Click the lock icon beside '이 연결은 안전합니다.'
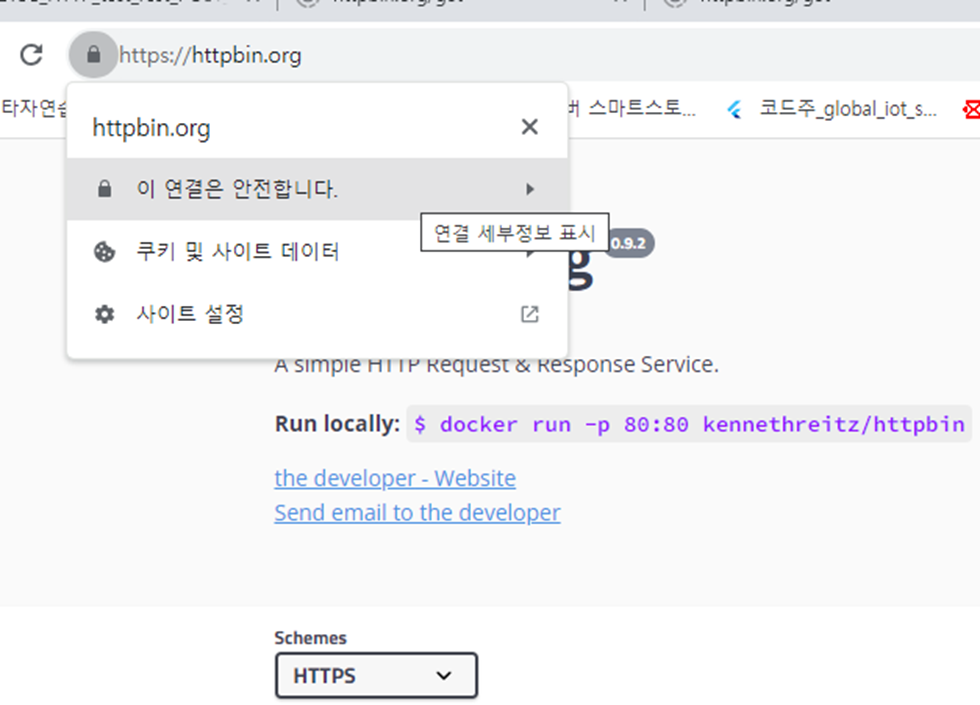The image size is (980, 705). [104, 189]
